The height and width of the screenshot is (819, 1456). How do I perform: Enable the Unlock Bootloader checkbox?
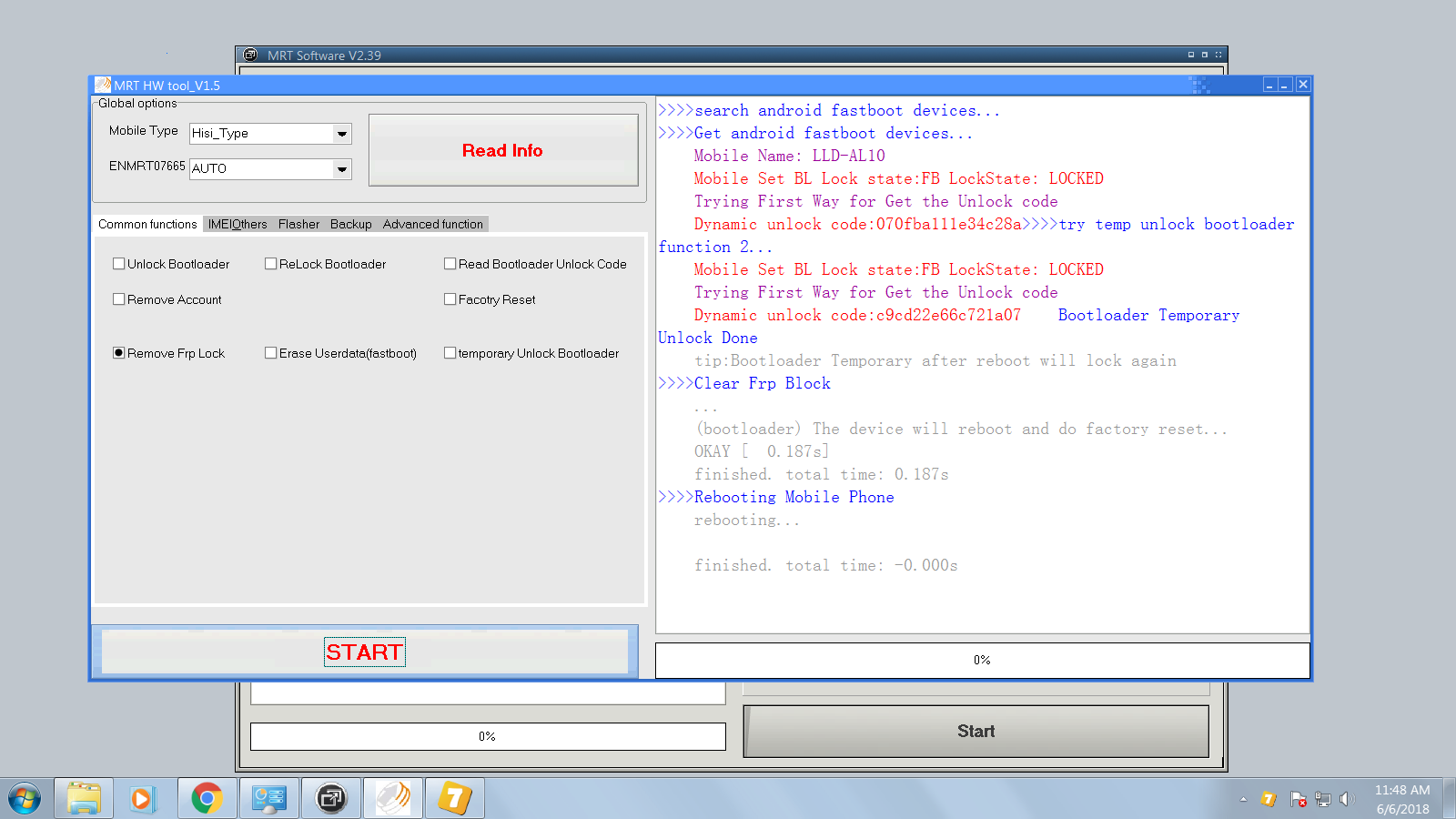tap(118, 264)
